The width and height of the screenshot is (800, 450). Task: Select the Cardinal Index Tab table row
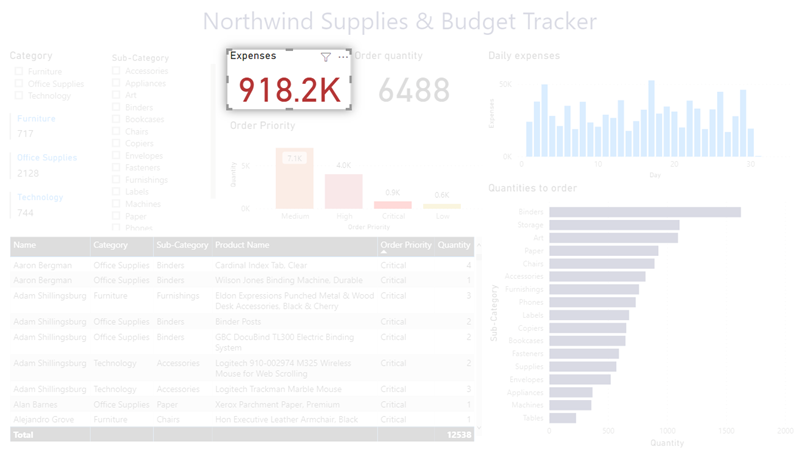point(260,266)
